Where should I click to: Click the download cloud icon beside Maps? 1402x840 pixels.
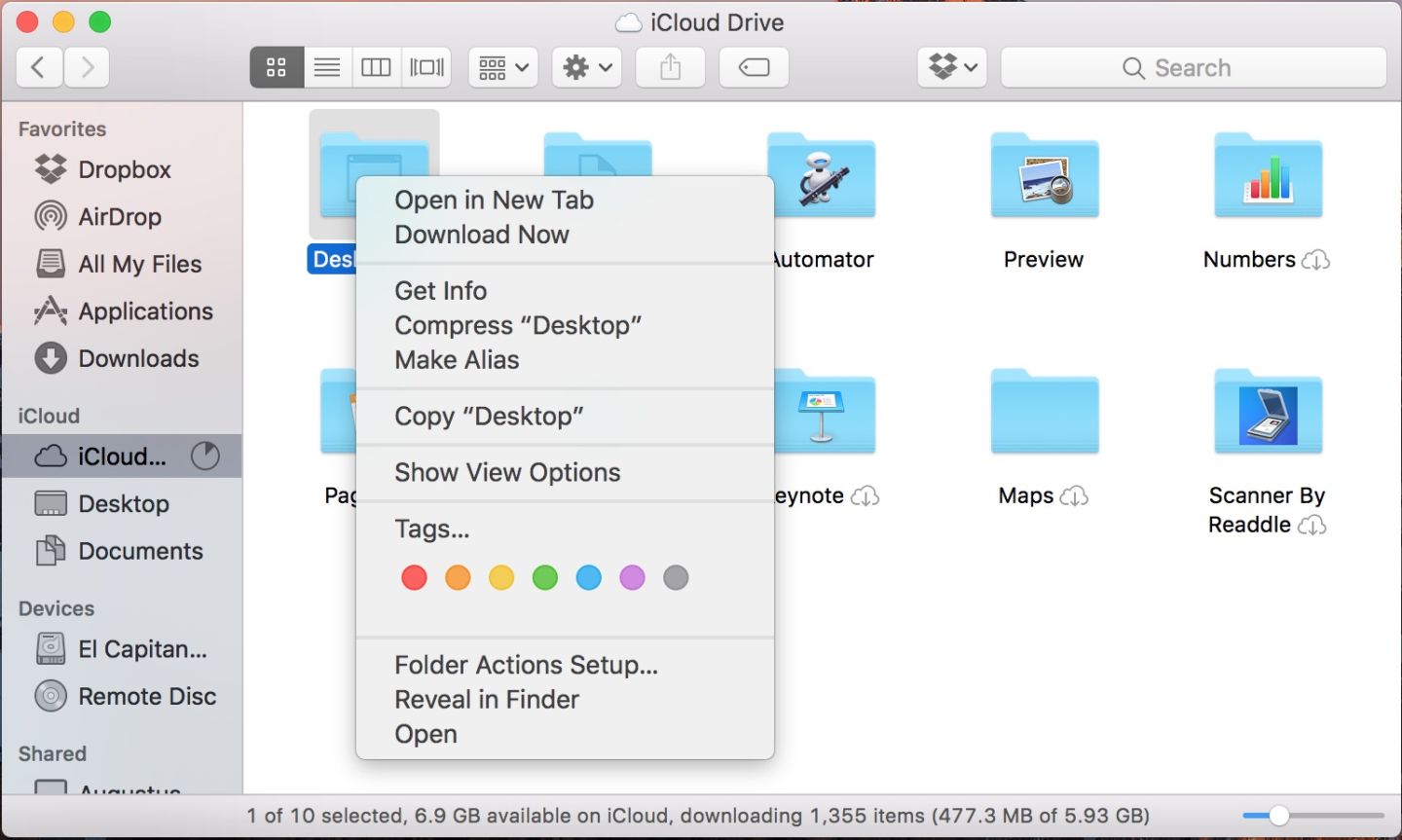pos(1077,495)
